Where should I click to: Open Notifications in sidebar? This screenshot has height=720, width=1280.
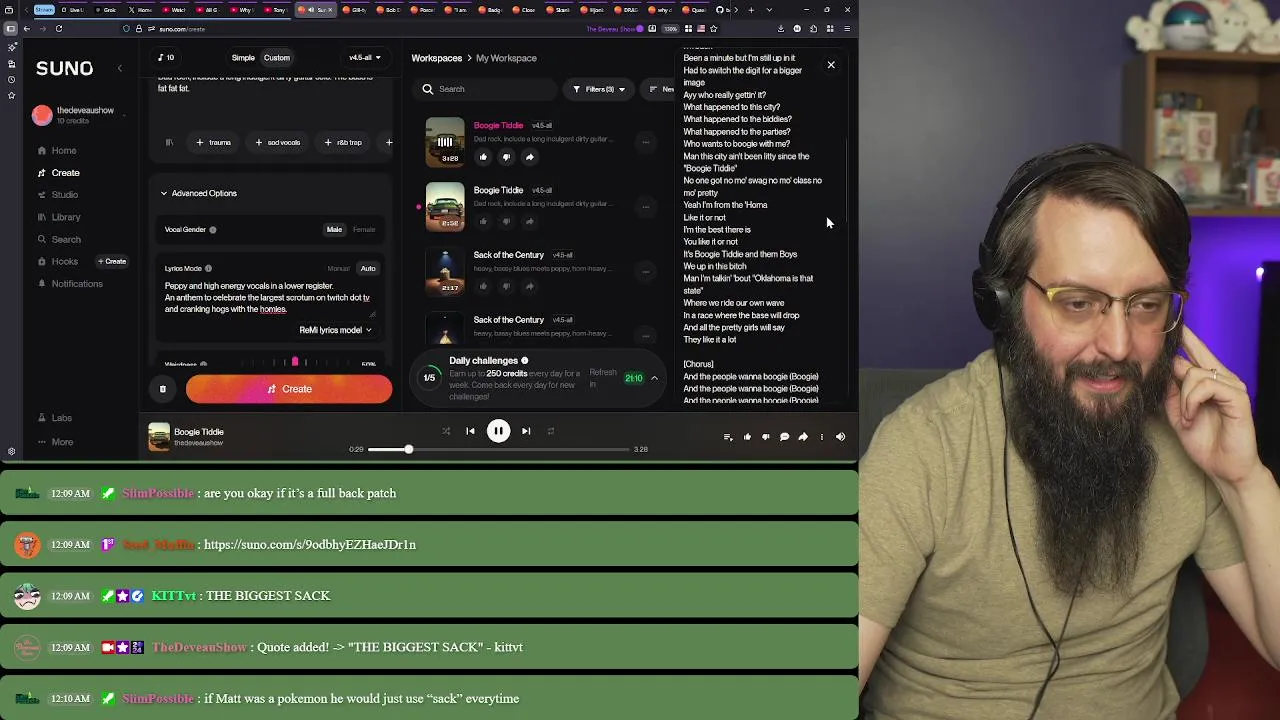(x=69, y=284)
